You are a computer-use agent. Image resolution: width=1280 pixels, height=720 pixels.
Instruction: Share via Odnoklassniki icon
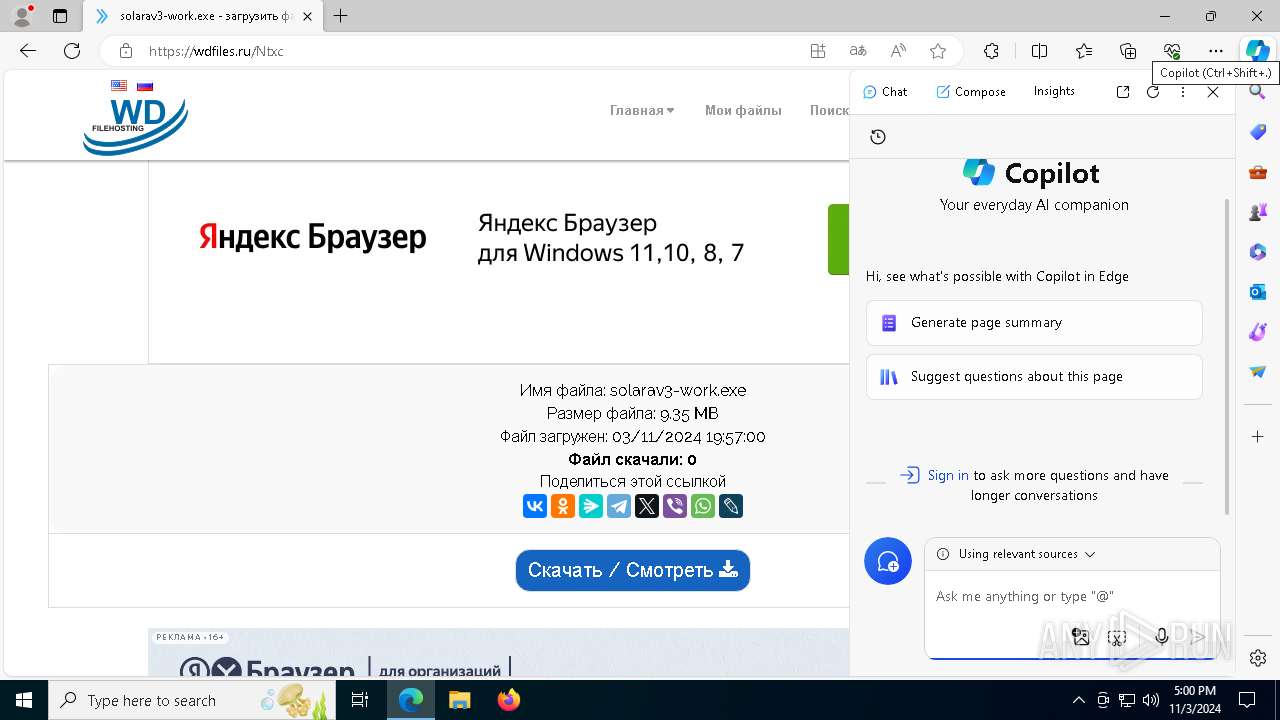click(x=563, y=506)
